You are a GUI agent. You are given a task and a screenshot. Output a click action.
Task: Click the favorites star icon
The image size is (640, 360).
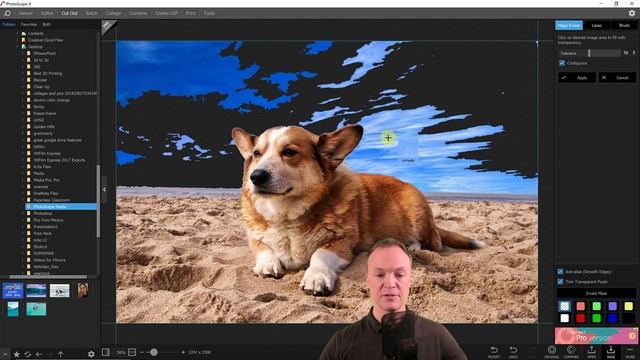tap(17, 354)
